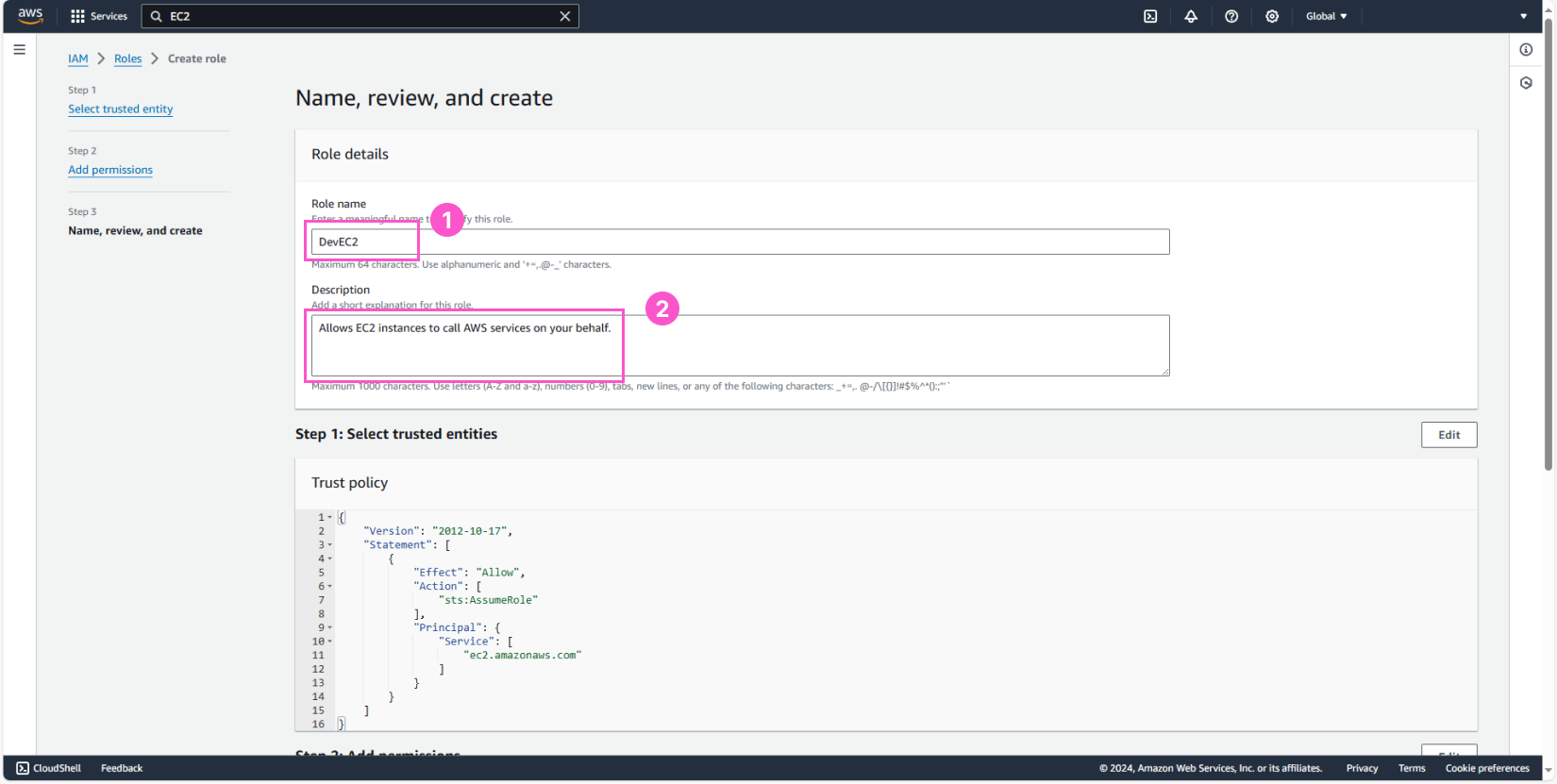The image size is (1557, 784).
Task: Open the Global region dropdown
Action: tap(1326, 16)
